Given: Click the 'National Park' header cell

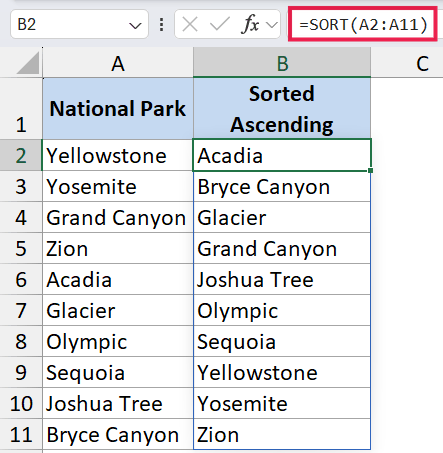Looking at the screenshot, I should coord(118,108).
